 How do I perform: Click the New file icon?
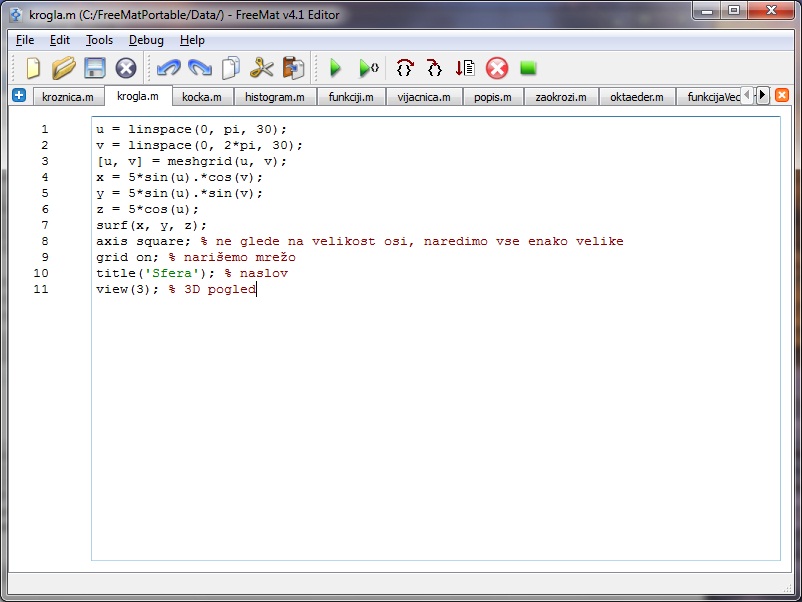tap(34, 68)
